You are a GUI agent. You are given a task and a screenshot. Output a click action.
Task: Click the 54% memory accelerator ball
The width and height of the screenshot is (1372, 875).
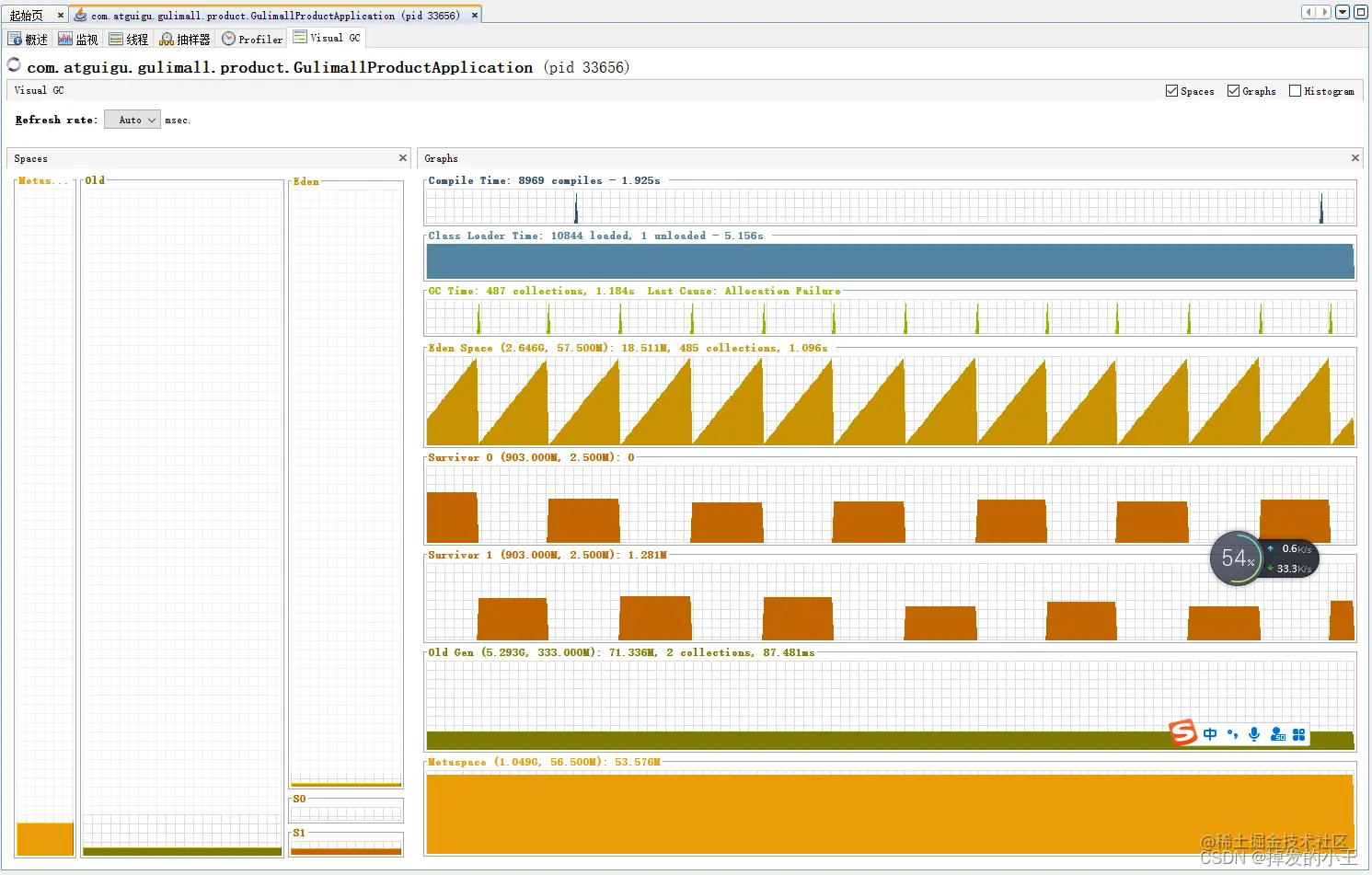tap(1237, 558)
